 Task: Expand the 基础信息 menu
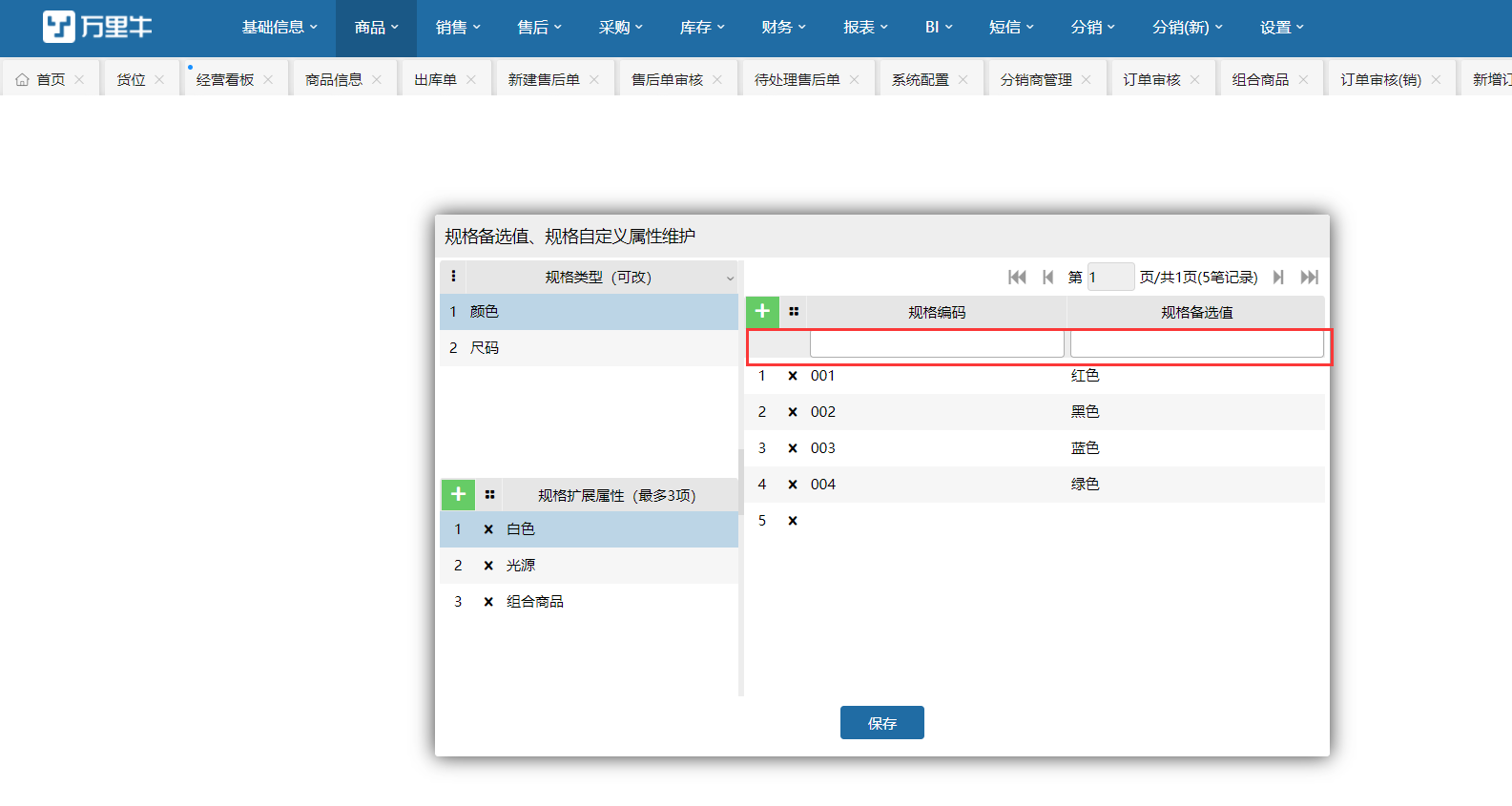click(x=280, y=28)
